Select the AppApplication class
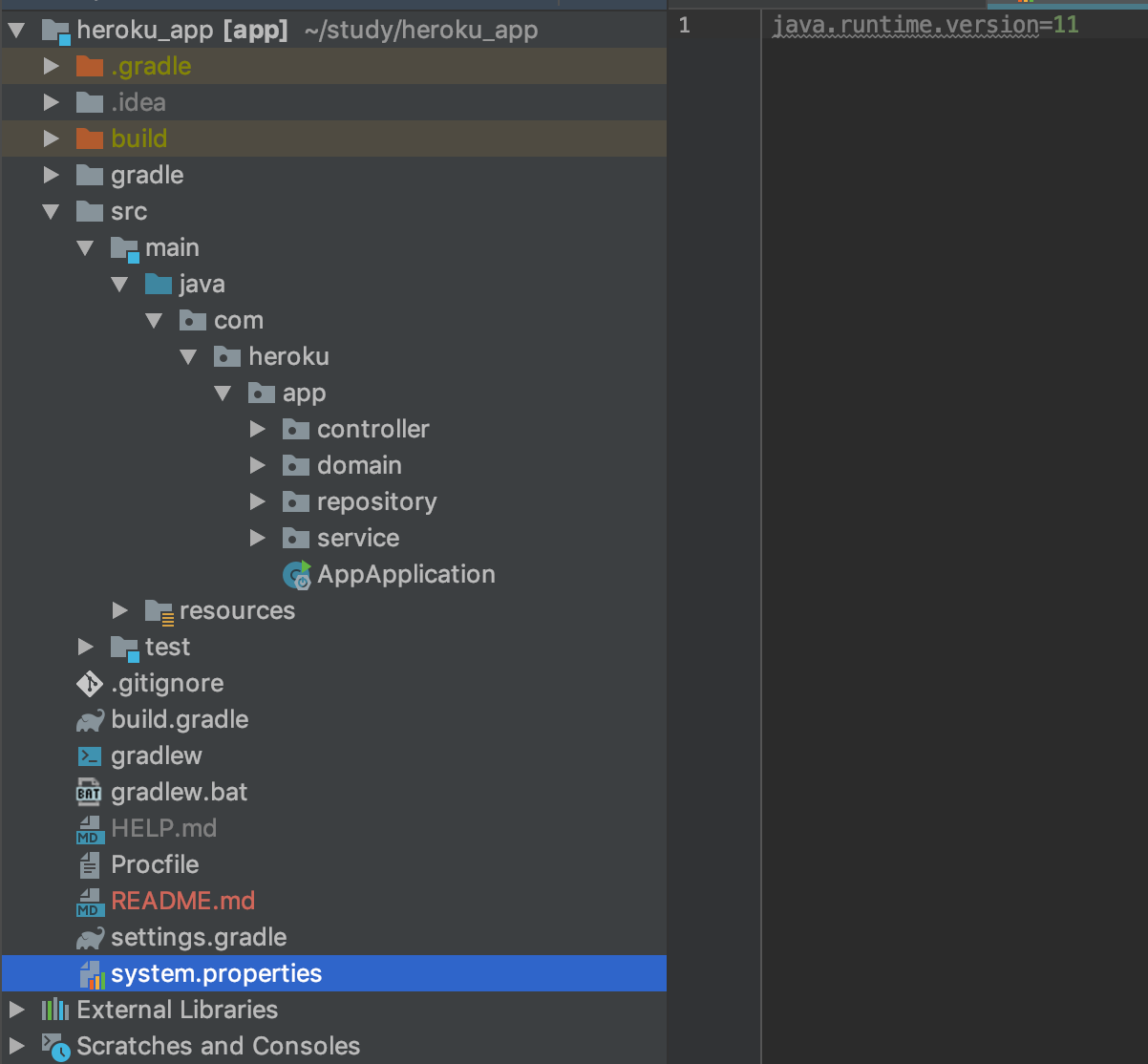The height and width of the screenshot is (1064, 1148). tap(406, 575)
